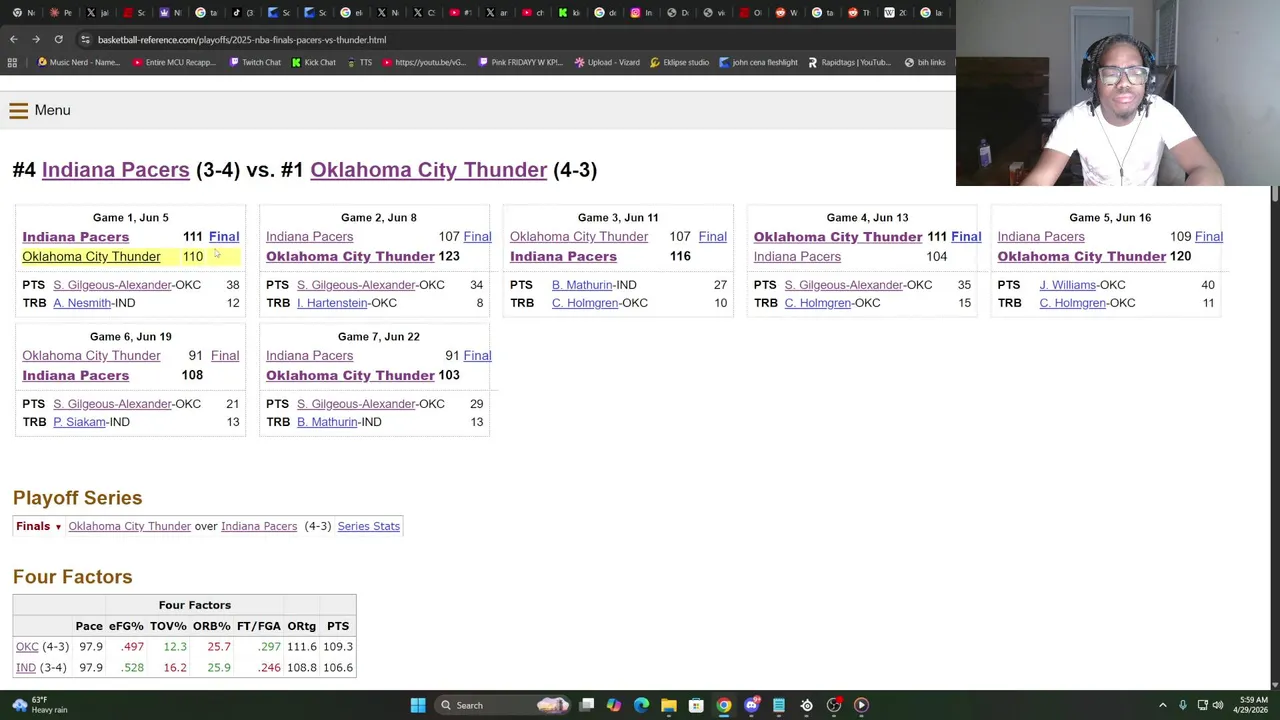Go forward with the browser forward arrow
Viewport: 1280px width, 720px height.
(36, 39)
